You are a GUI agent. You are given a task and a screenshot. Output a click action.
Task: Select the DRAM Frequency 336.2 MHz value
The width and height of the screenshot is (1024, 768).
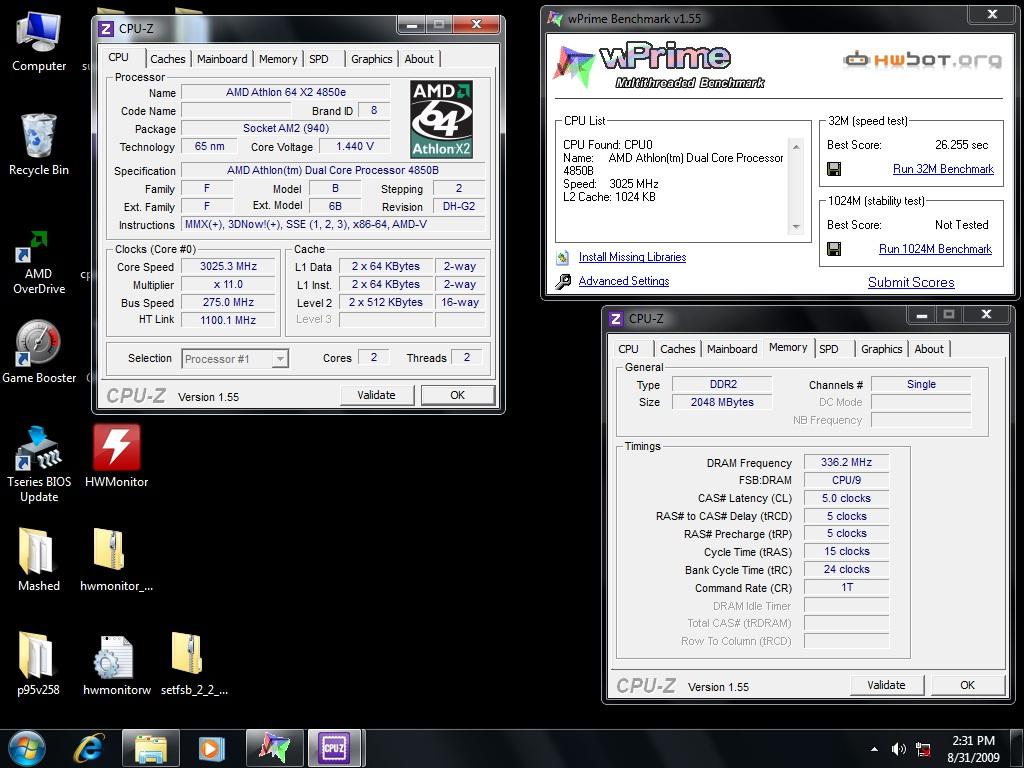846,462
